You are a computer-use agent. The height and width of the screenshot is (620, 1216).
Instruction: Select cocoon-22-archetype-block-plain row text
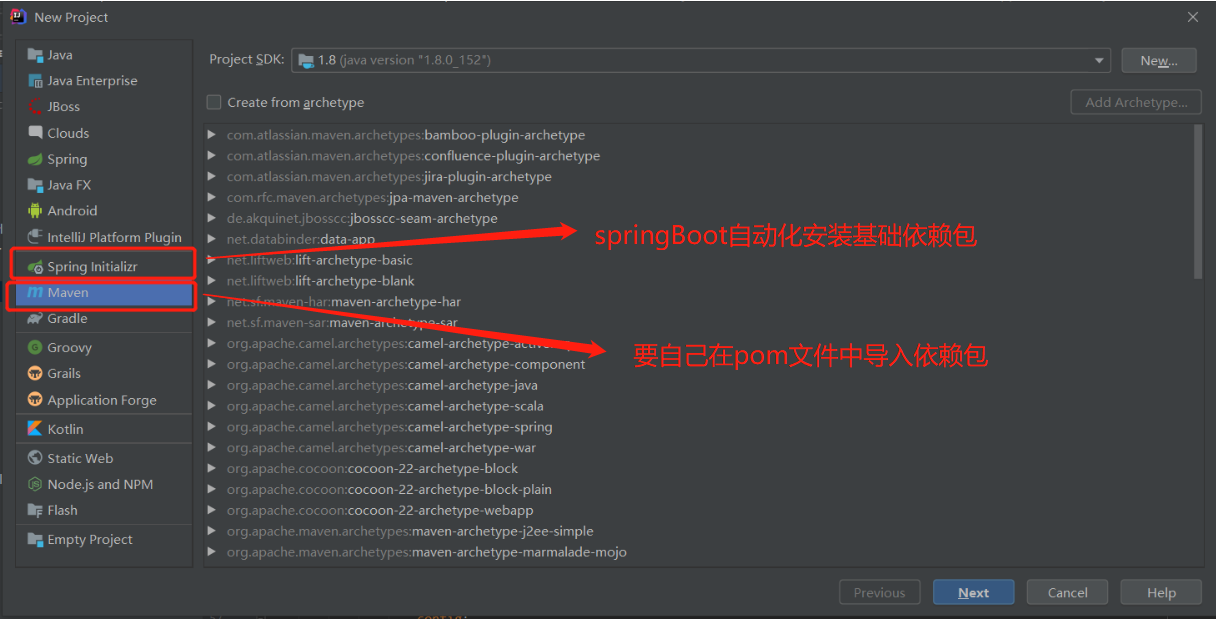(x=389, y=489)
